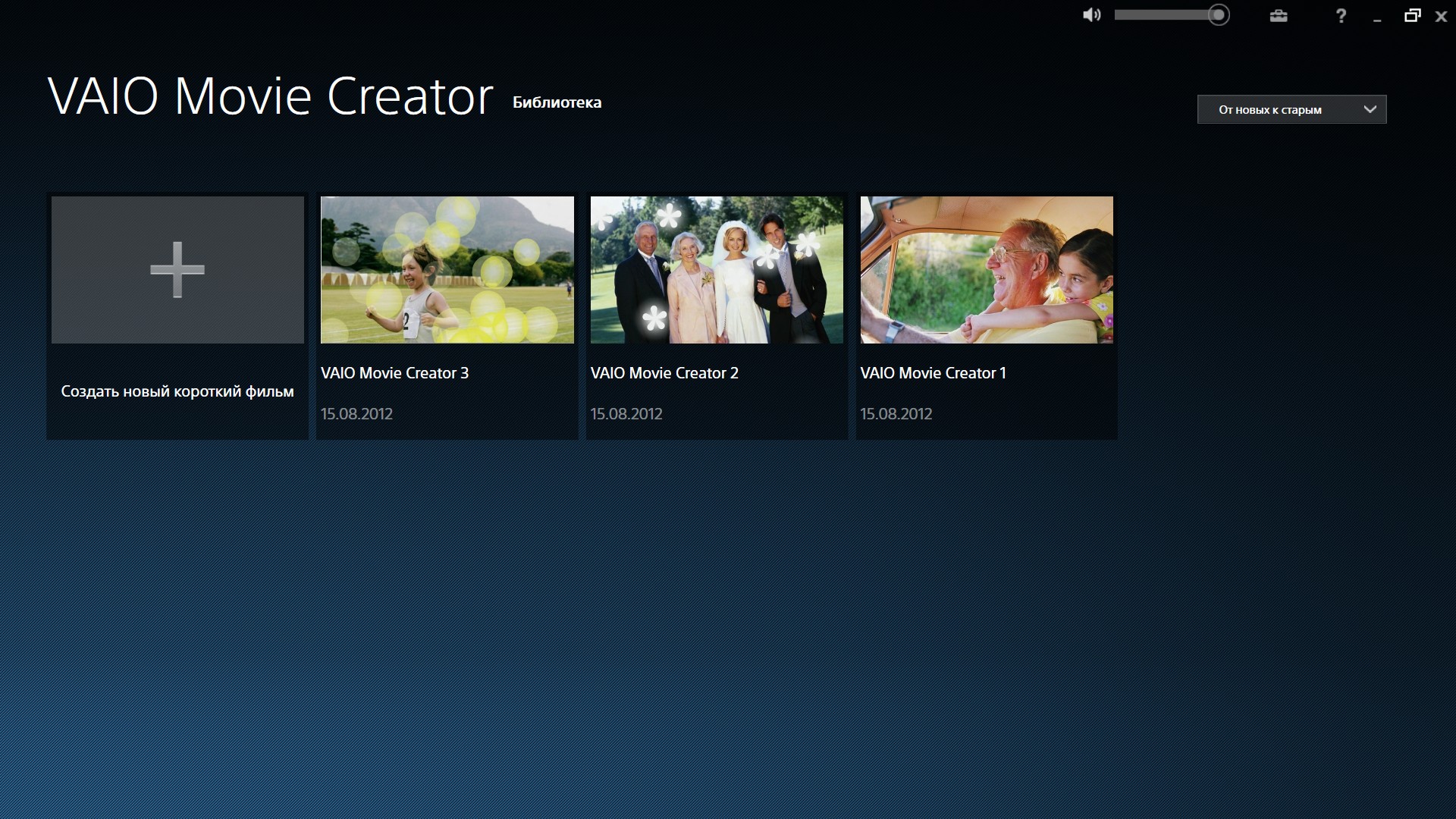Click 'Создать новый короткий фильм' label
The height and width of the screenshot is (819, 1456).
(177, 392)
